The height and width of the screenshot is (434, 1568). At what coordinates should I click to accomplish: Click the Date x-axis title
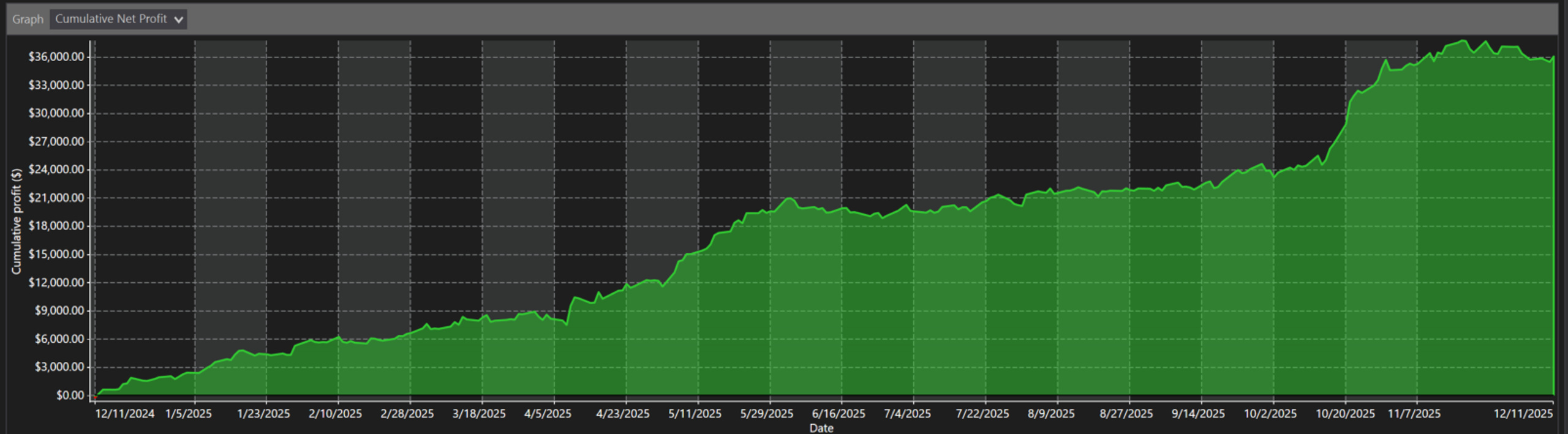[821, 428]
